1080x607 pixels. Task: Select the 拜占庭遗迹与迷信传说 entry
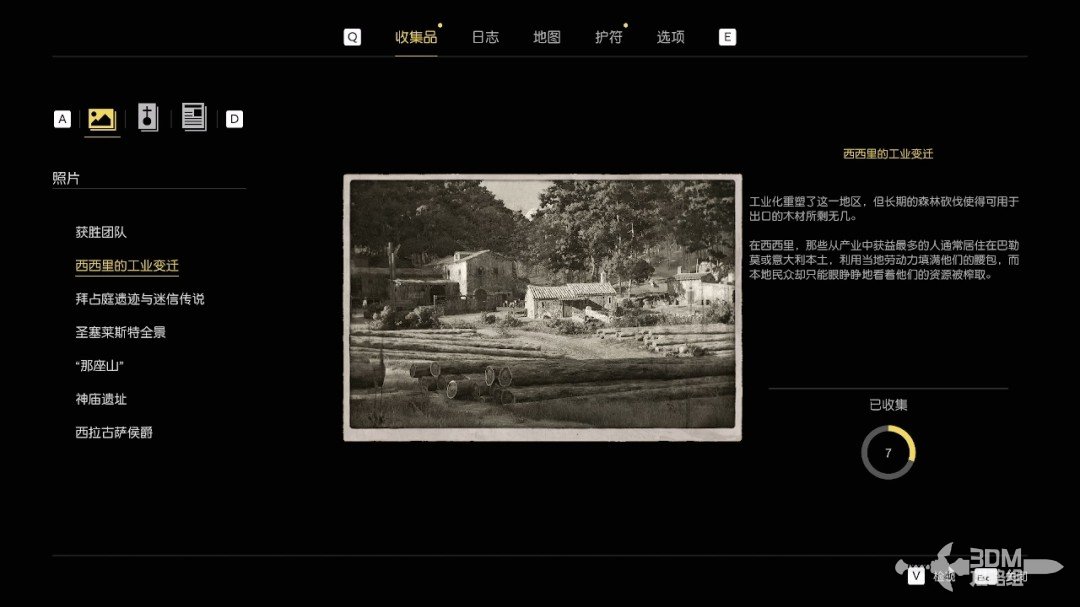tap(140, 299)
